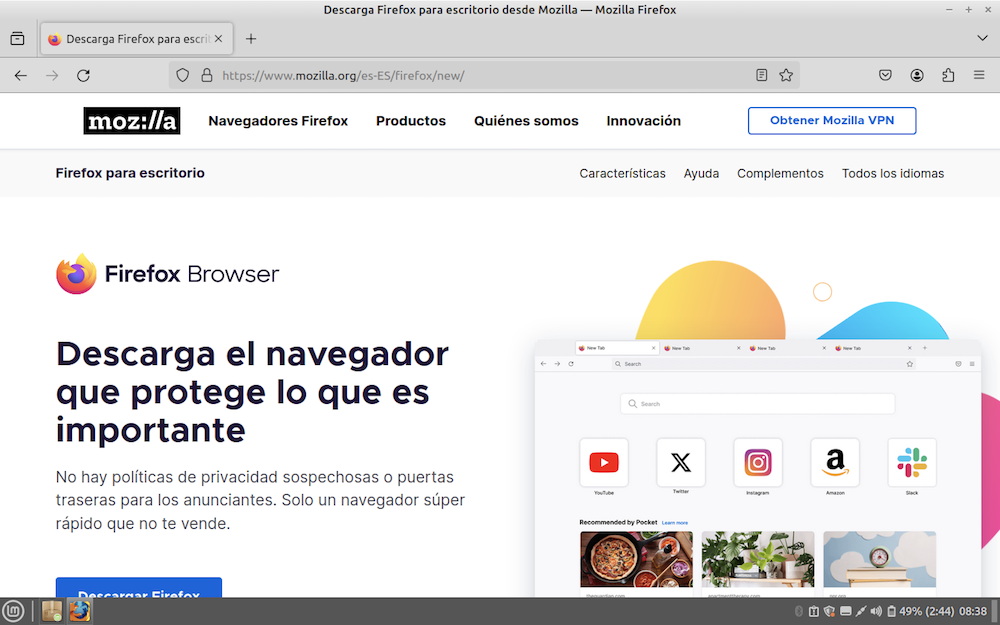
Task: Open a new tab with plus button
Action: tap(251, 39)
